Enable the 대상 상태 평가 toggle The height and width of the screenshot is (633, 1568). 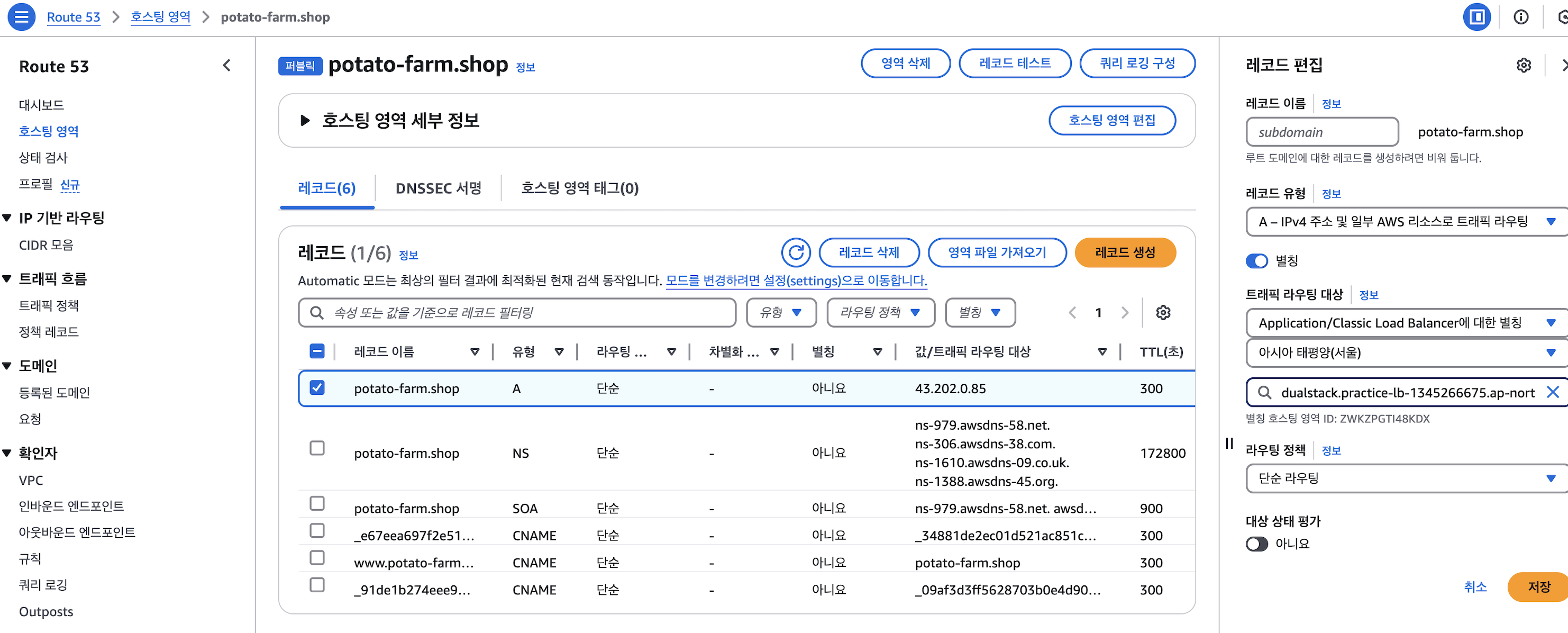1256,544
